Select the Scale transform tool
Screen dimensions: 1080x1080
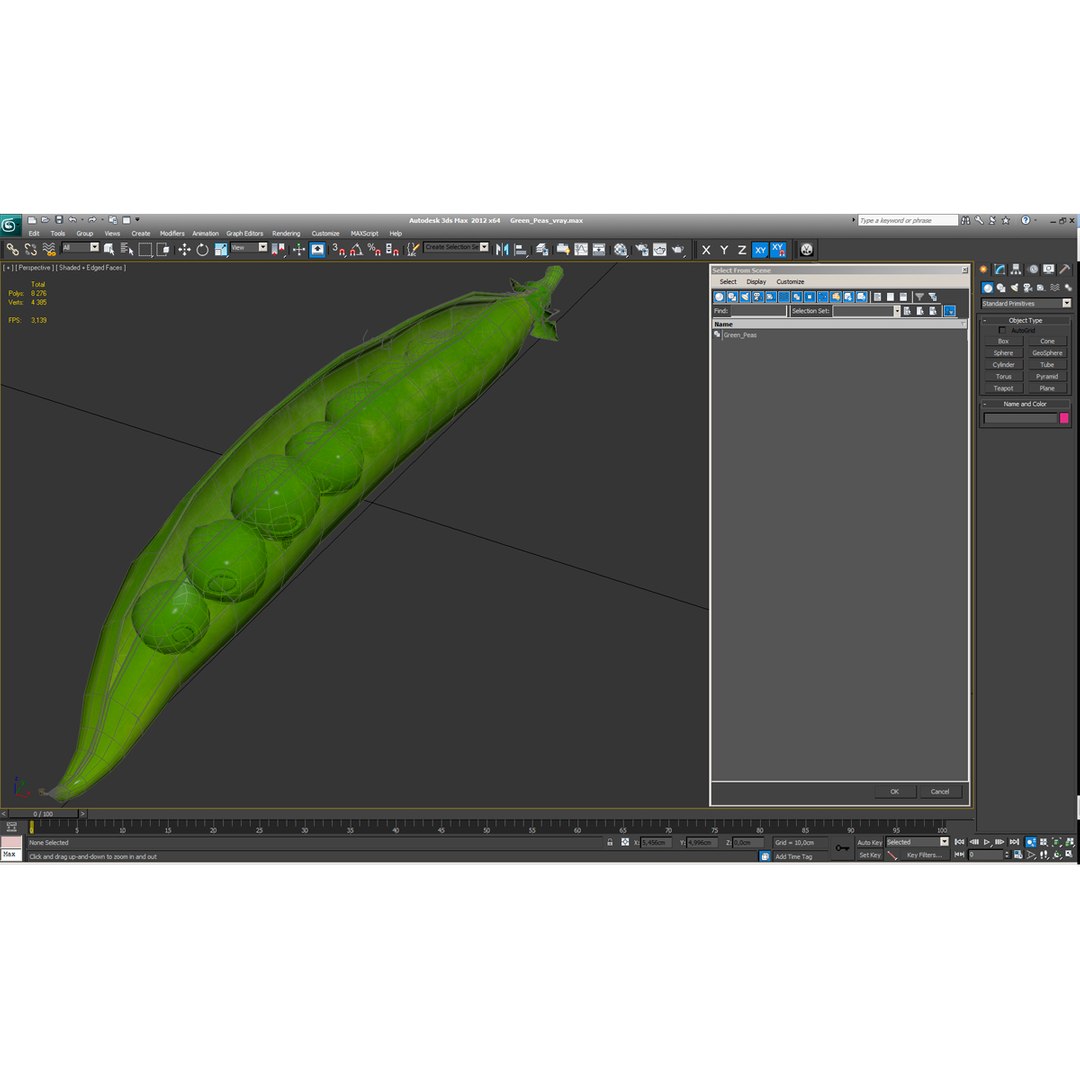point(220,249)
